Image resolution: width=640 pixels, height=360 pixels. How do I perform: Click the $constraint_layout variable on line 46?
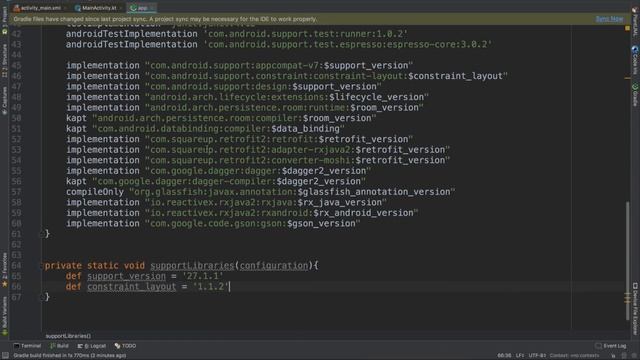coord(455,76)
